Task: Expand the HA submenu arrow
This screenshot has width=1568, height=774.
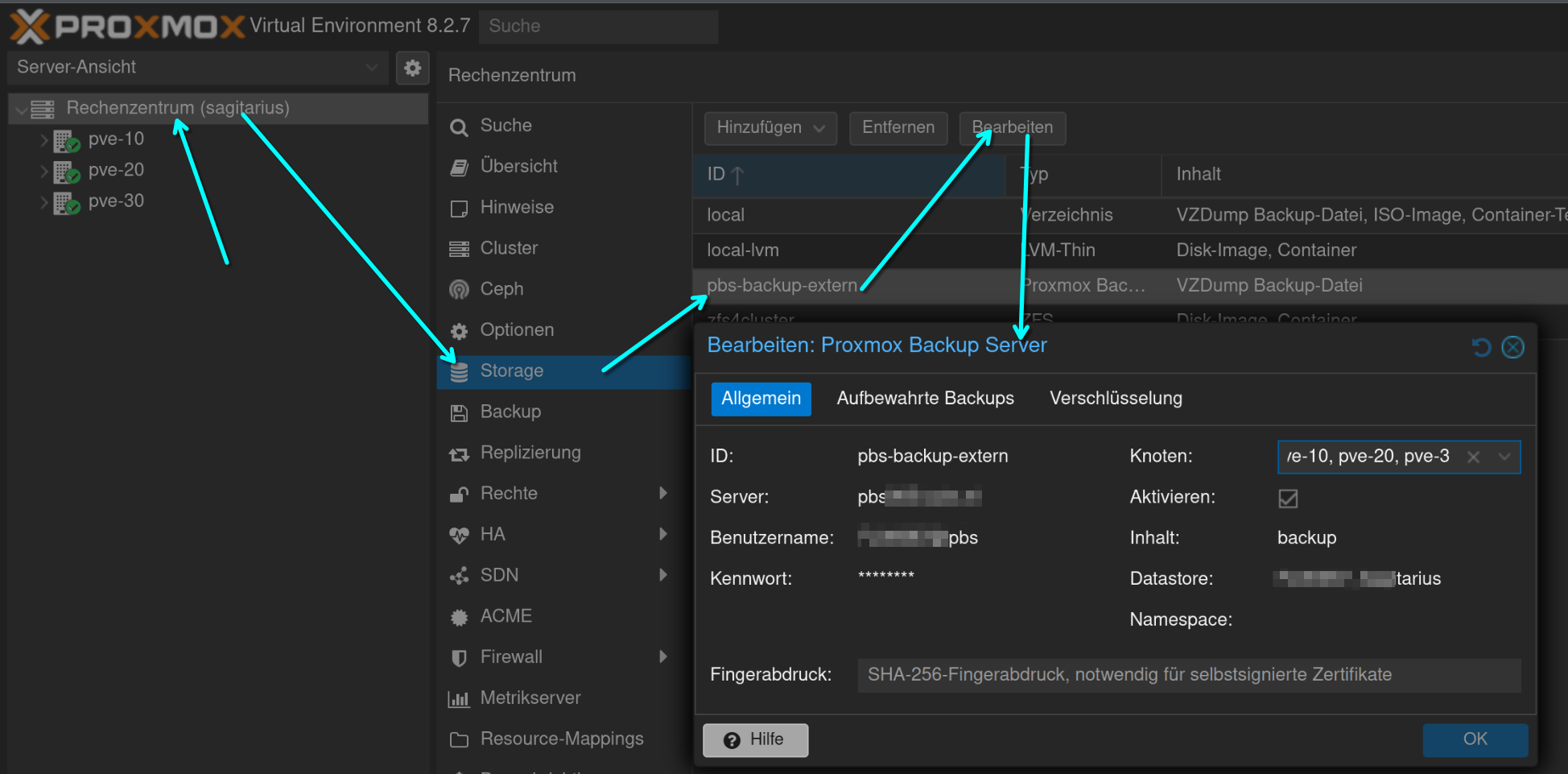Action: click(x=663, y=534)
